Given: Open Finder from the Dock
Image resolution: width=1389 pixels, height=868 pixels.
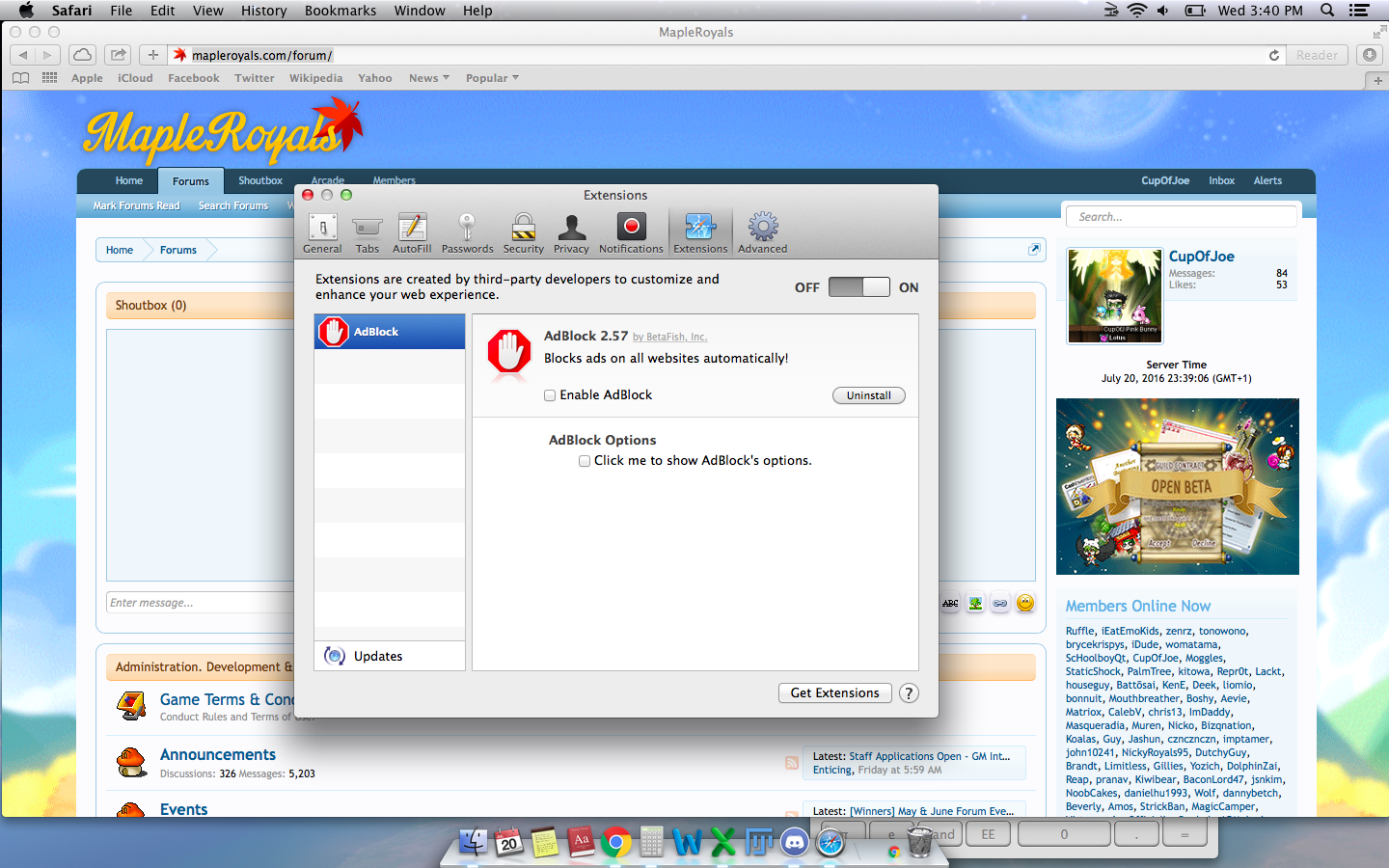Looking at the screenshot, I should 473,842.
